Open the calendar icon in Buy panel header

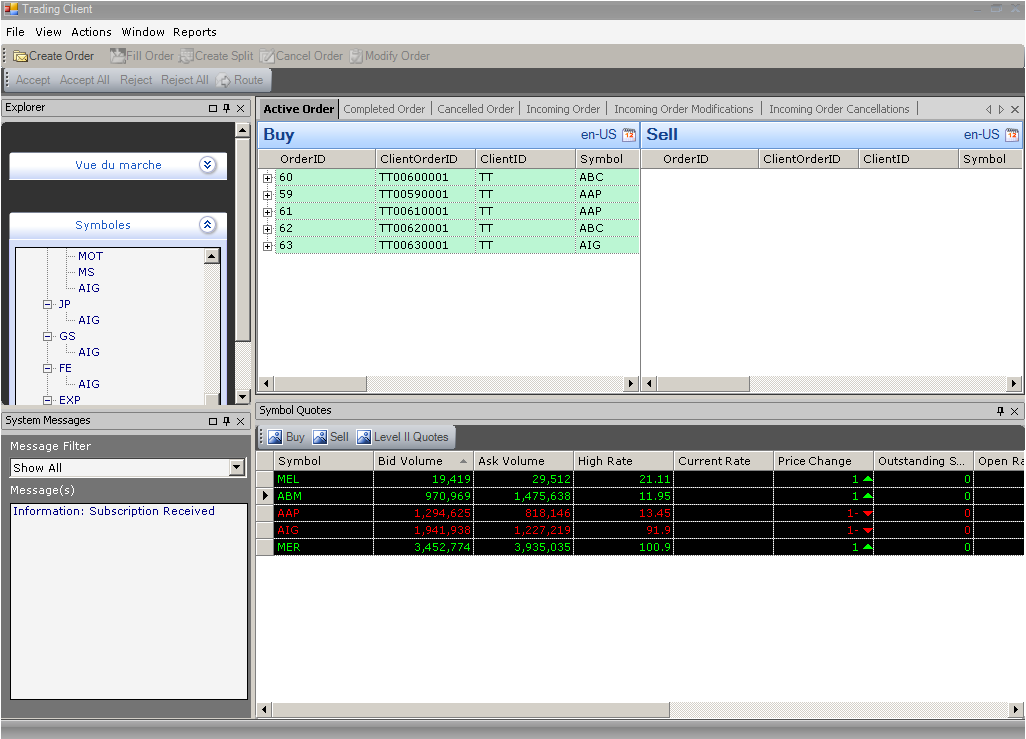(x=629, y=135)
